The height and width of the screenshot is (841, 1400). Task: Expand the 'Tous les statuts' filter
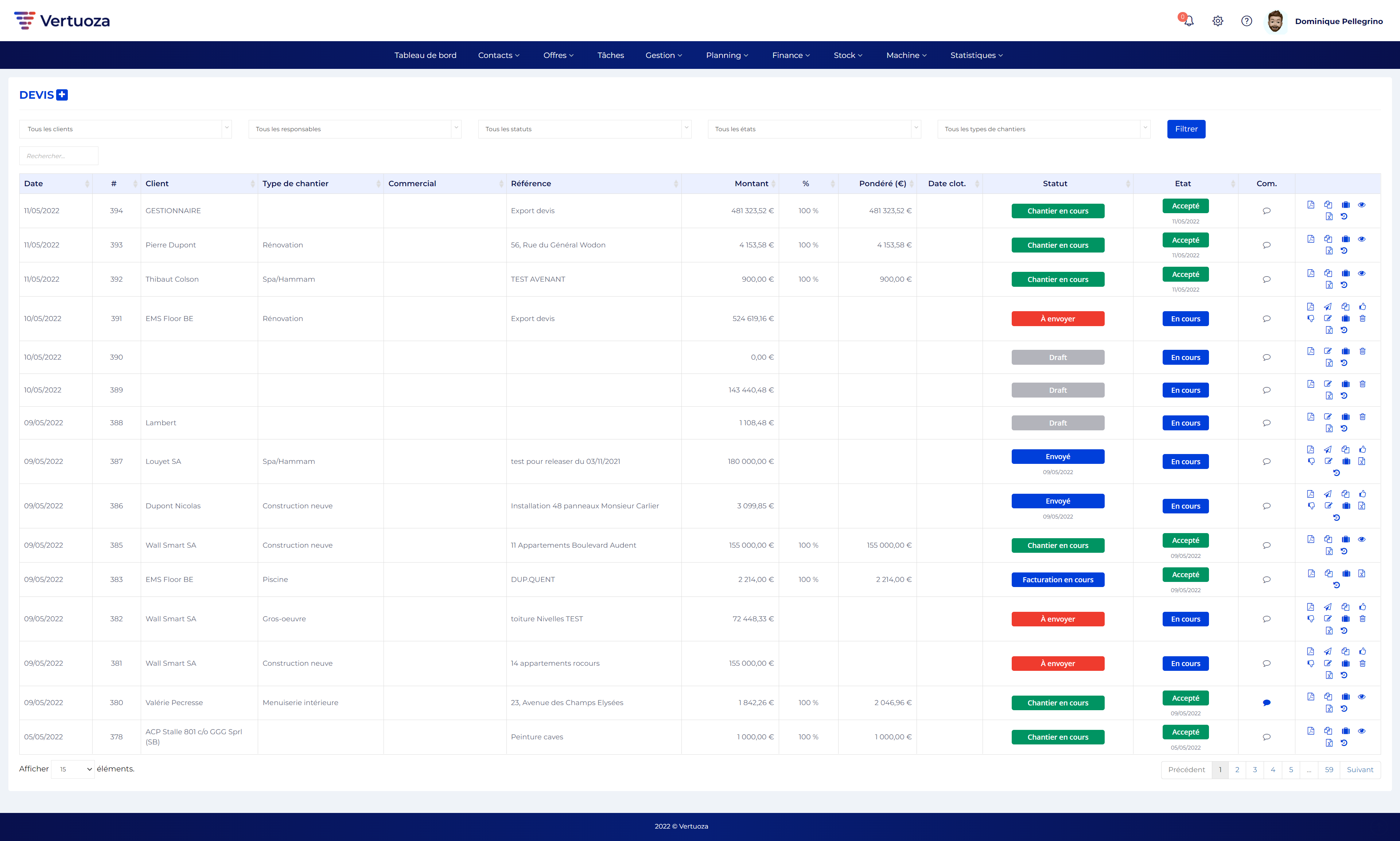[x=584, y=129]
